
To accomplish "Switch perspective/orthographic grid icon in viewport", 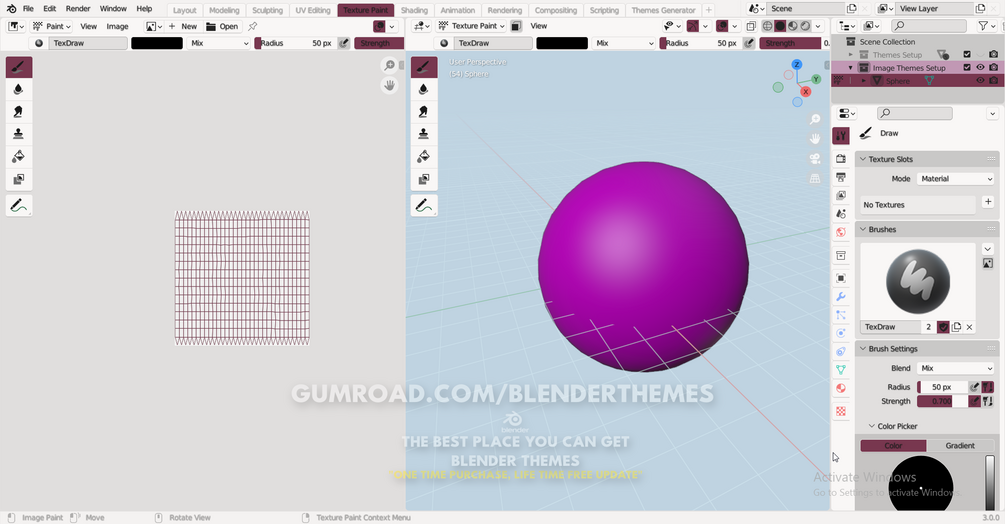I will 815,178.
